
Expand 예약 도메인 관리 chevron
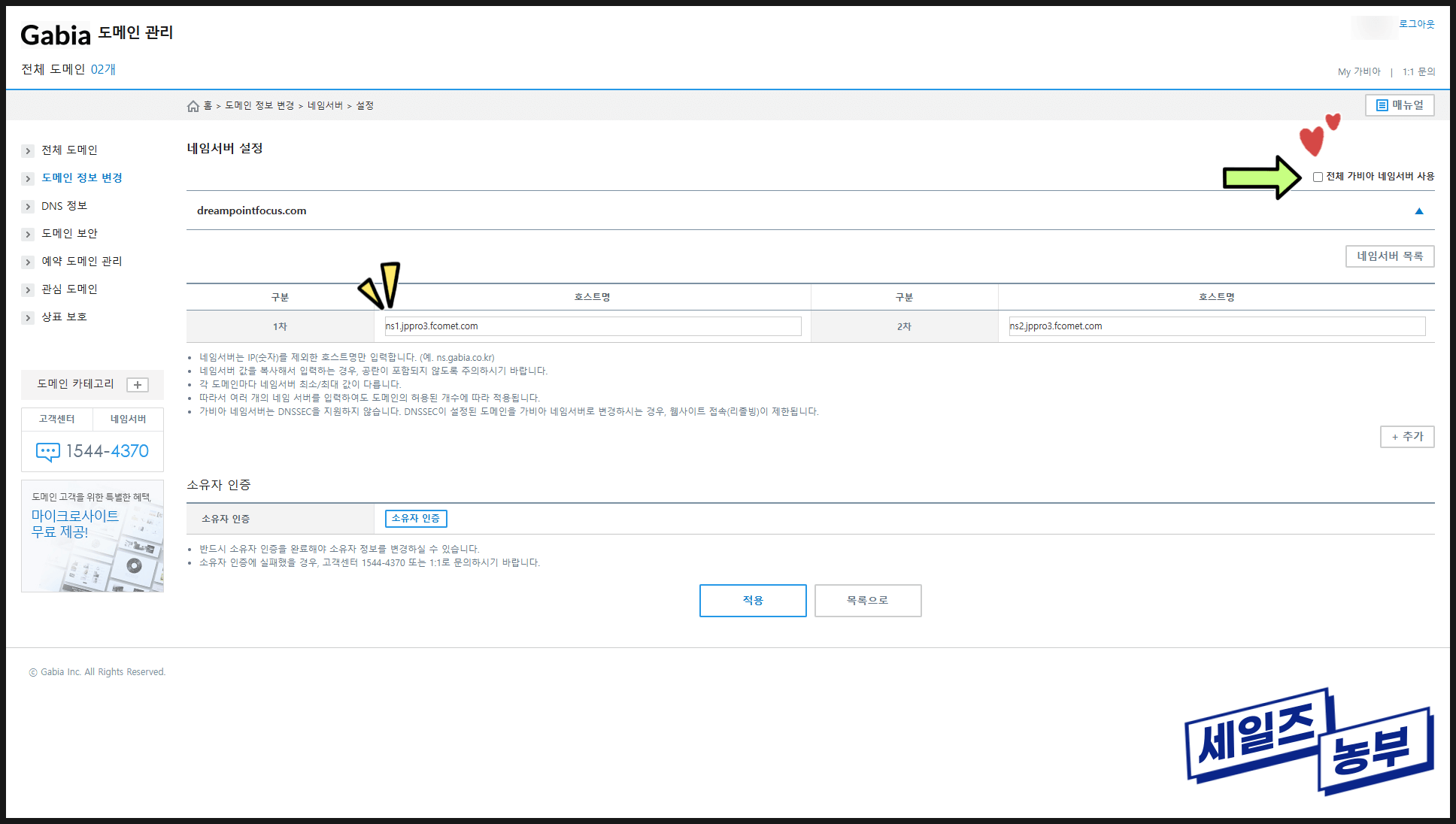[x=28, y=262]
